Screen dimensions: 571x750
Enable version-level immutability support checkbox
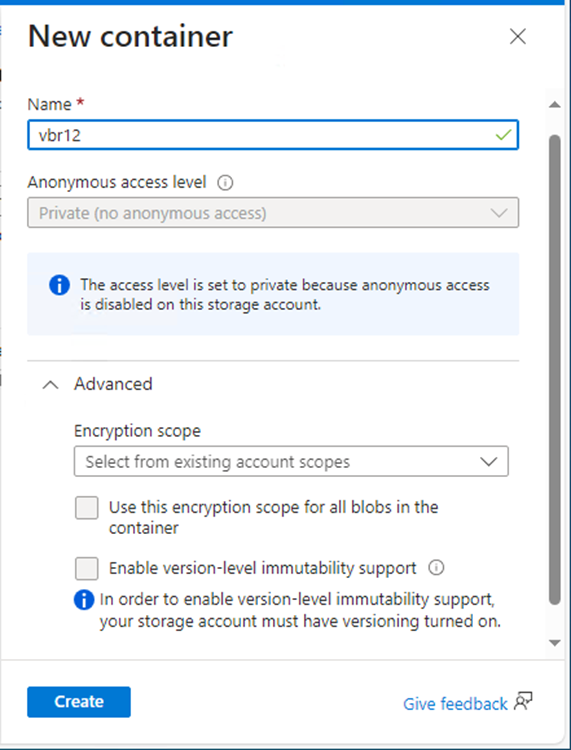point(87,568)
